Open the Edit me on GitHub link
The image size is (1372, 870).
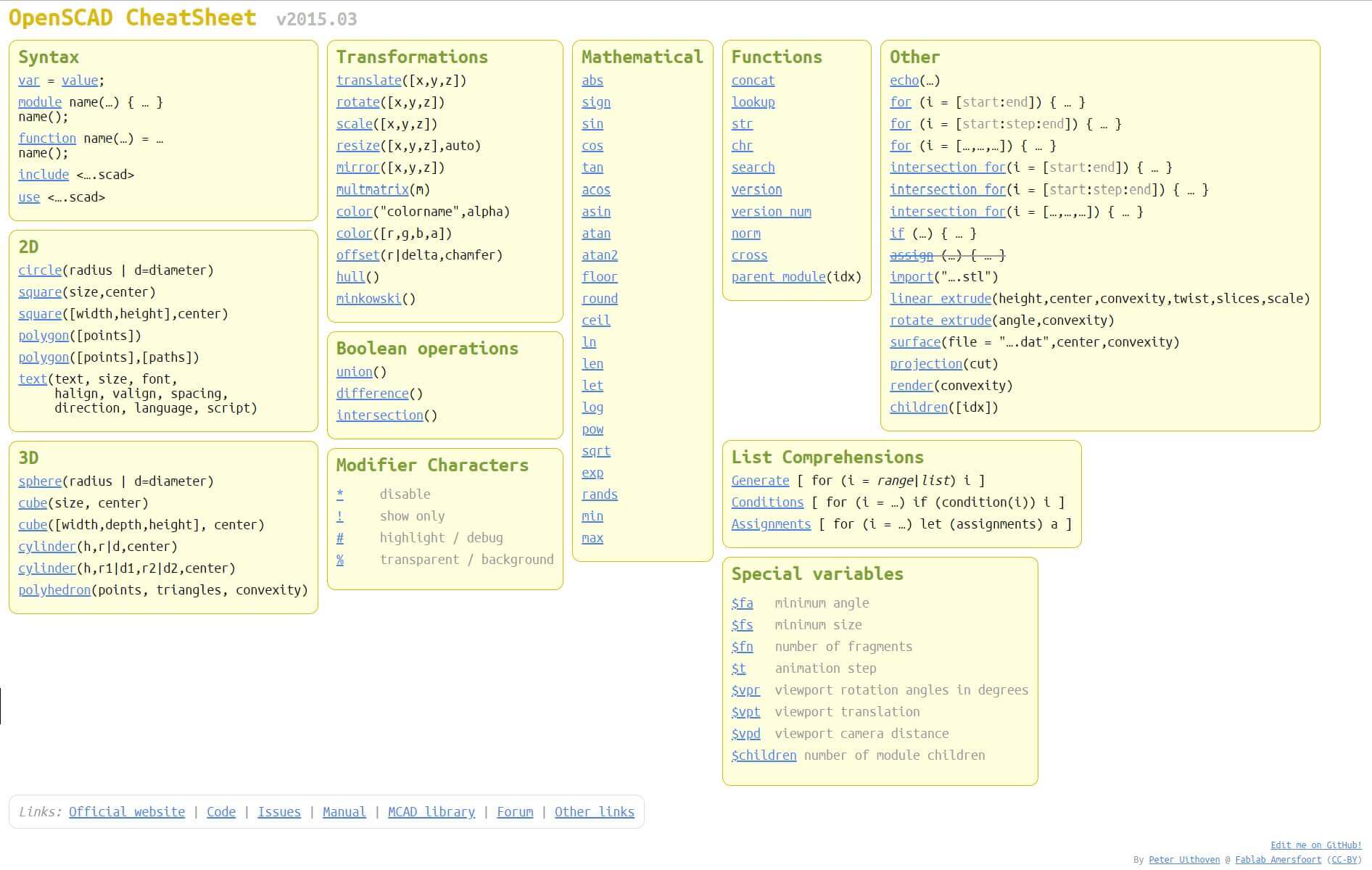pyautogui.click(x=1315, y=845)
